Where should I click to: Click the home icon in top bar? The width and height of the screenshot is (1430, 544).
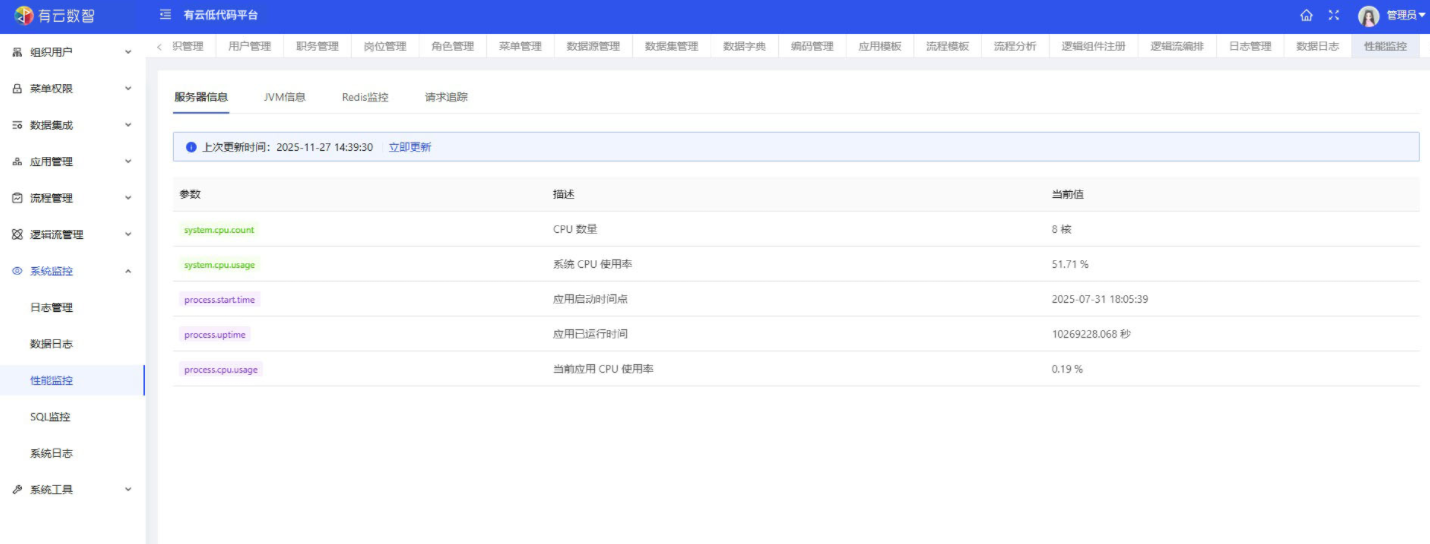pos(1306,15)
